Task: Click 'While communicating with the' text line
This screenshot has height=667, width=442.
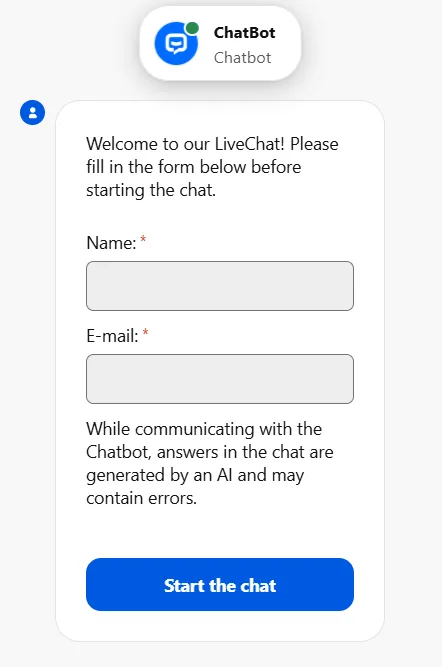Action: 204,429
